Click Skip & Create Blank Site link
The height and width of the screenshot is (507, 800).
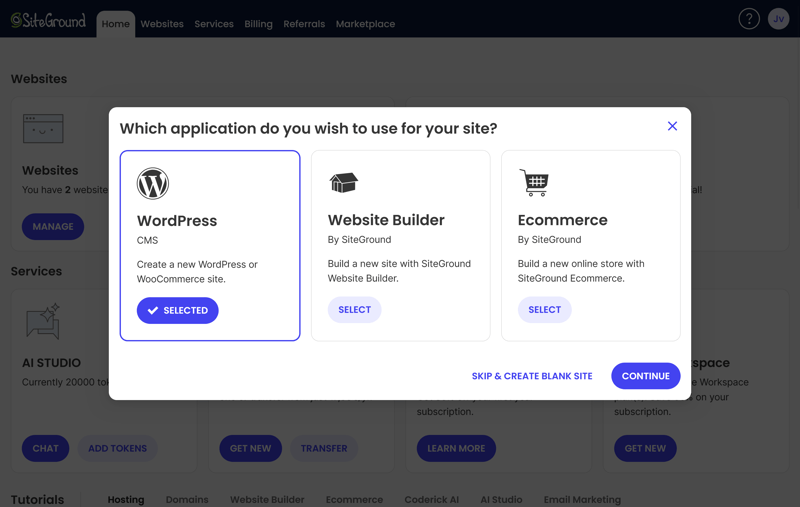(x=532, y=376)
